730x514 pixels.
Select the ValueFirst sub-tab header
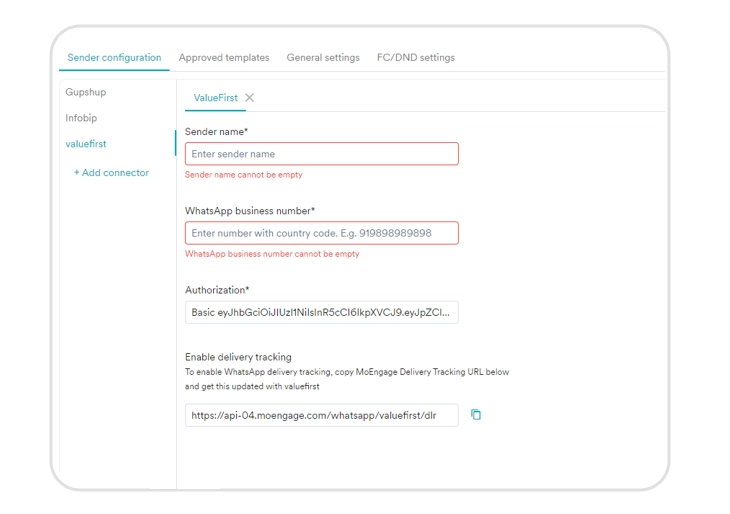(215, 98)
